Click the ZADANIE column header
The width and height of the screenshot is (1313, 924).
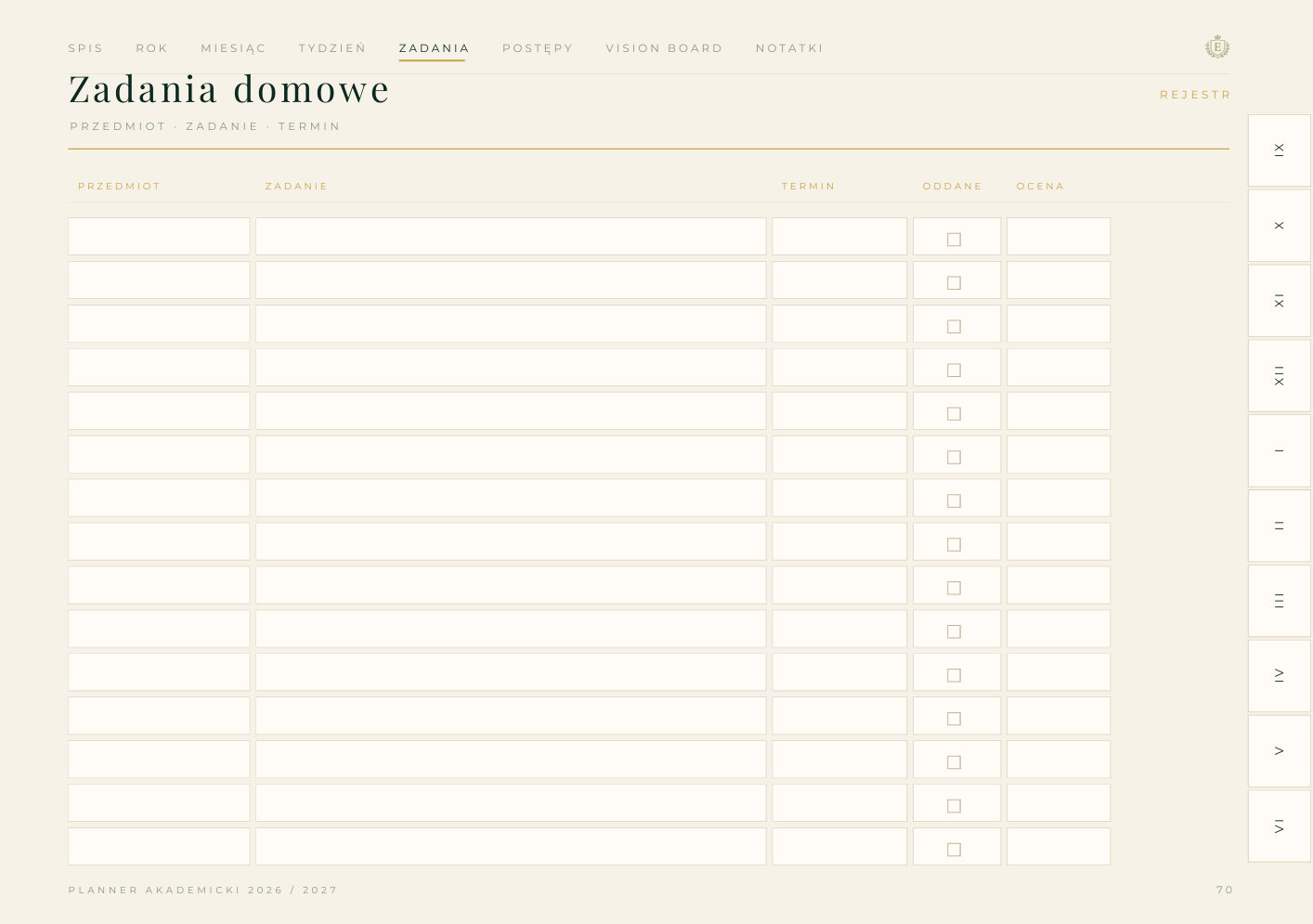[297, 187]
